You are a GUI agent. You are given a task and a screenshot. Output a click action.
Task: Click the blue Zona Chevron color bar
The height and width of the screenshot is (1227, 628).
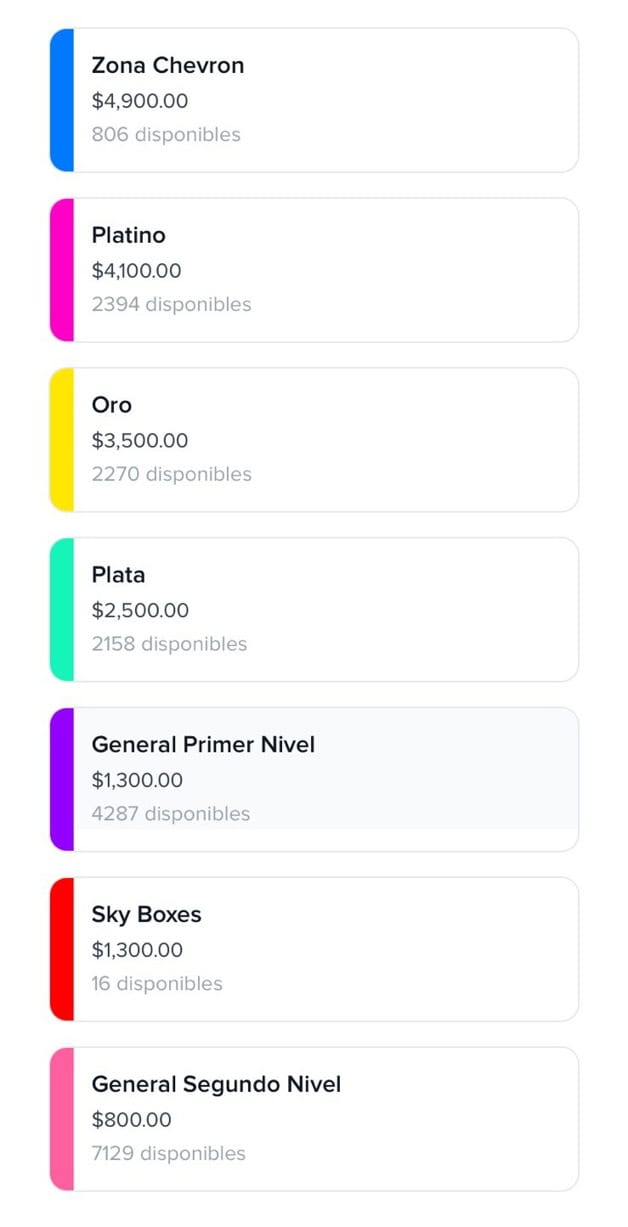[62, 100]
